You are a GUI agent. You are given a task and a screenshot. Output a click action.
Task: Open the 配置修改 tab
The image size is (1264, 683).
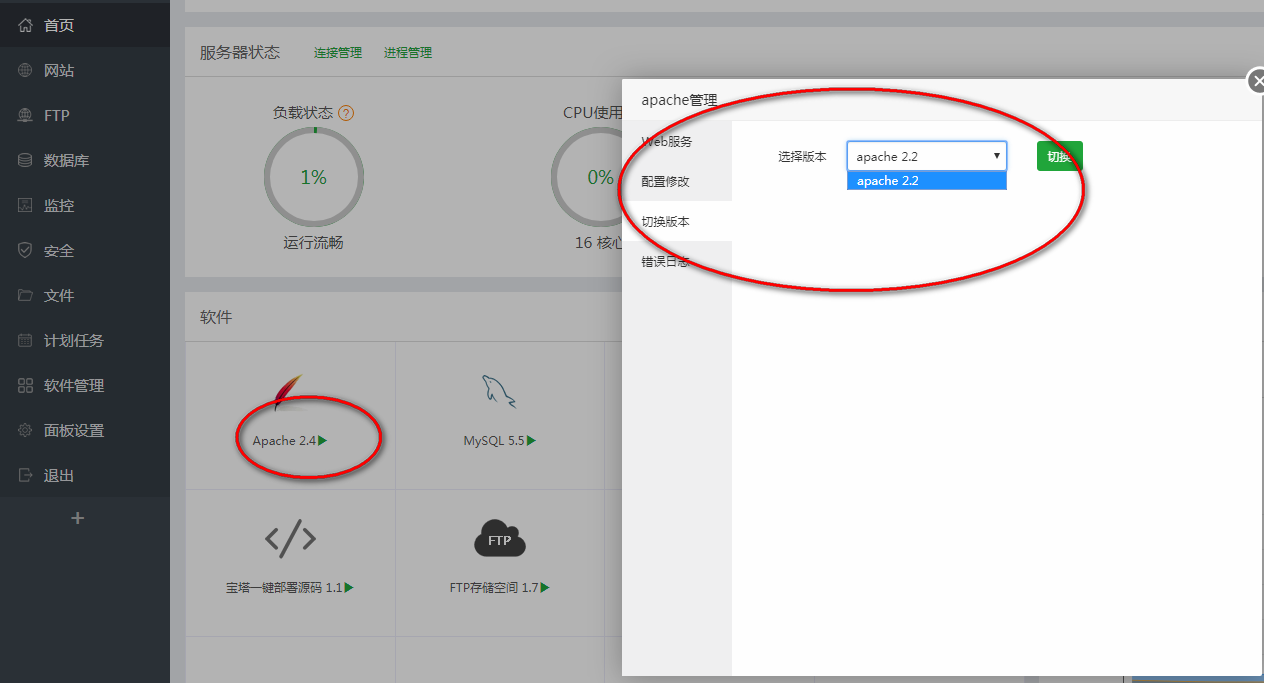[677, 181]
